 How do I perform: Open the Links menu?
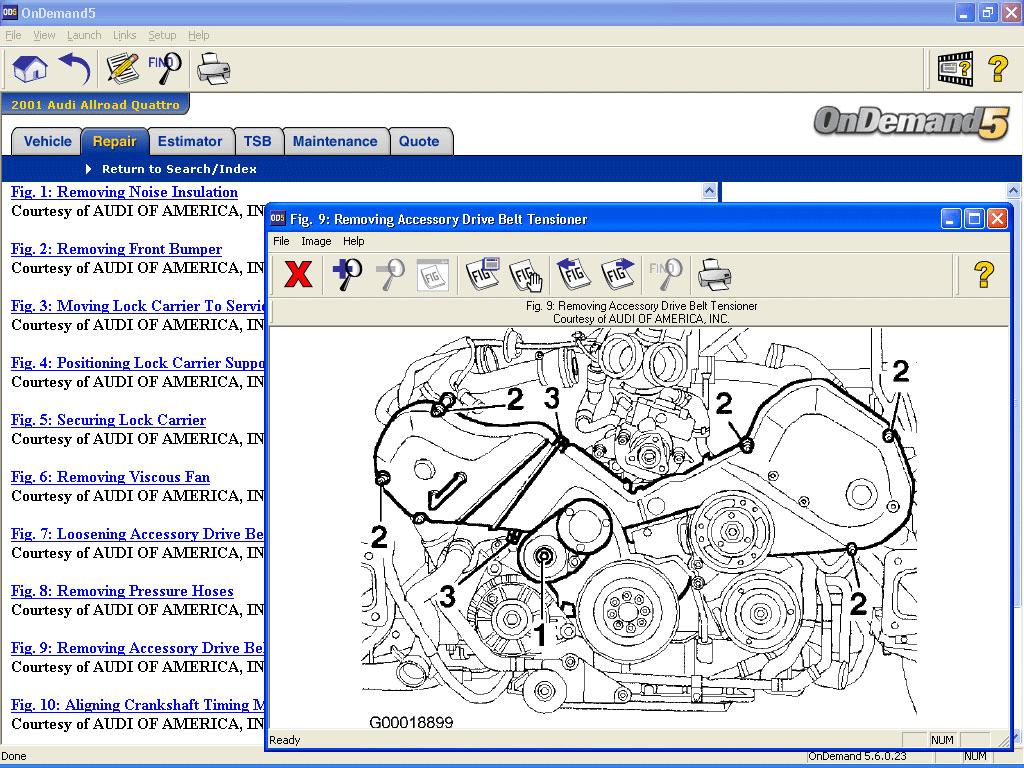124,35
